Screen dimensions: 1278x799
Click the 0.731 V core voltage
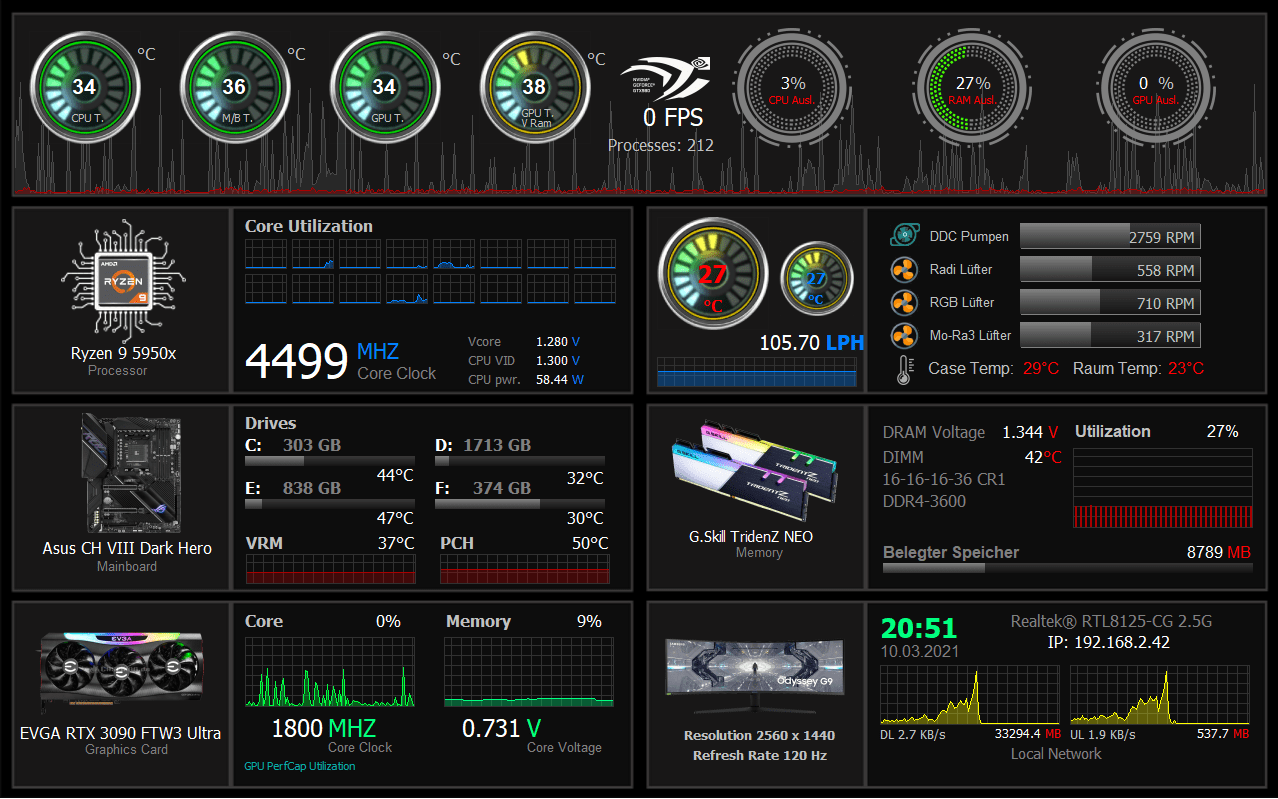tap(502, 729)
